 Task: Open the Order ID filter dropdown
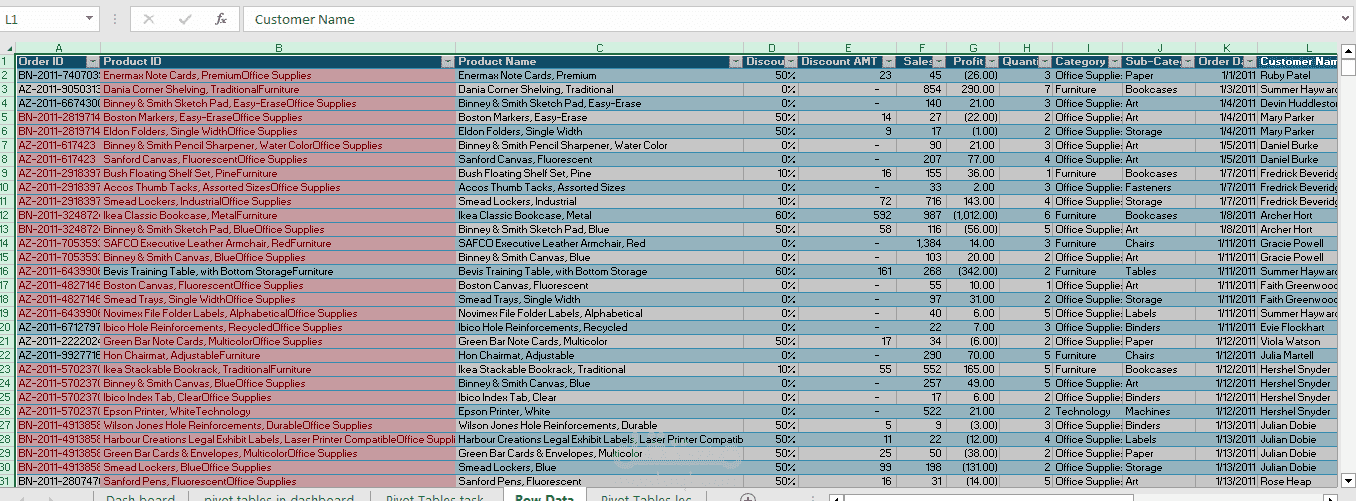pos(93,62)
